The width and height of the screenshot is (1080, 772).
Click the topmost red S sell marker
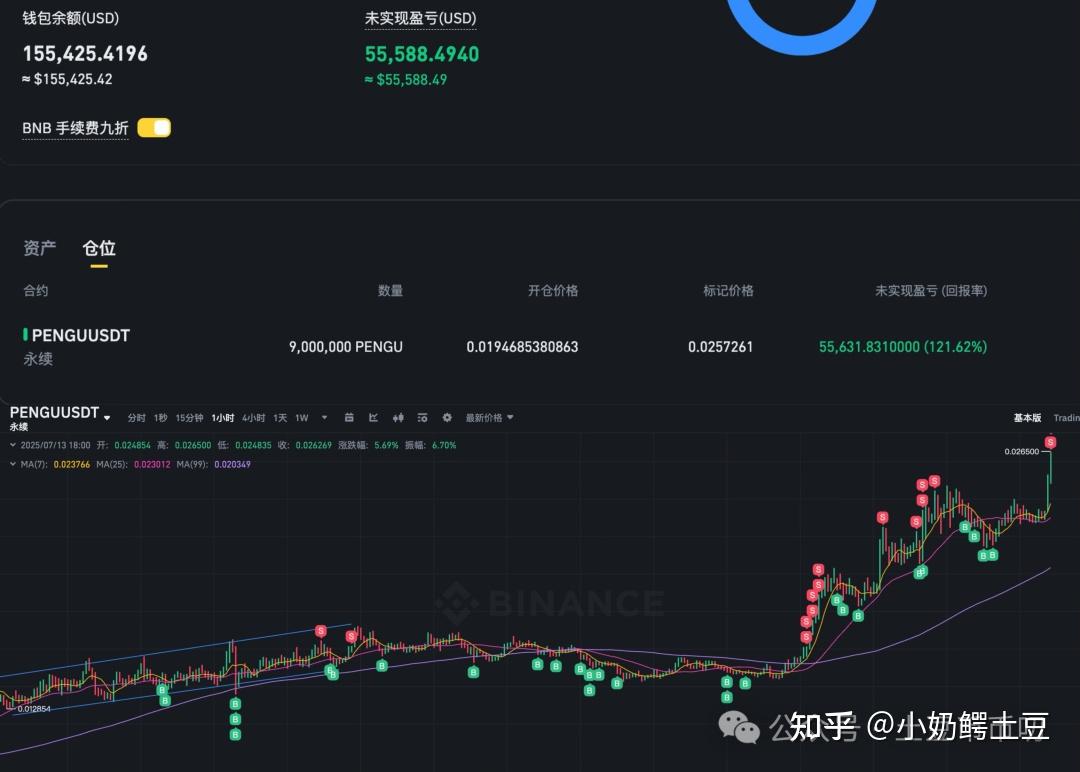coord(1050,442)
